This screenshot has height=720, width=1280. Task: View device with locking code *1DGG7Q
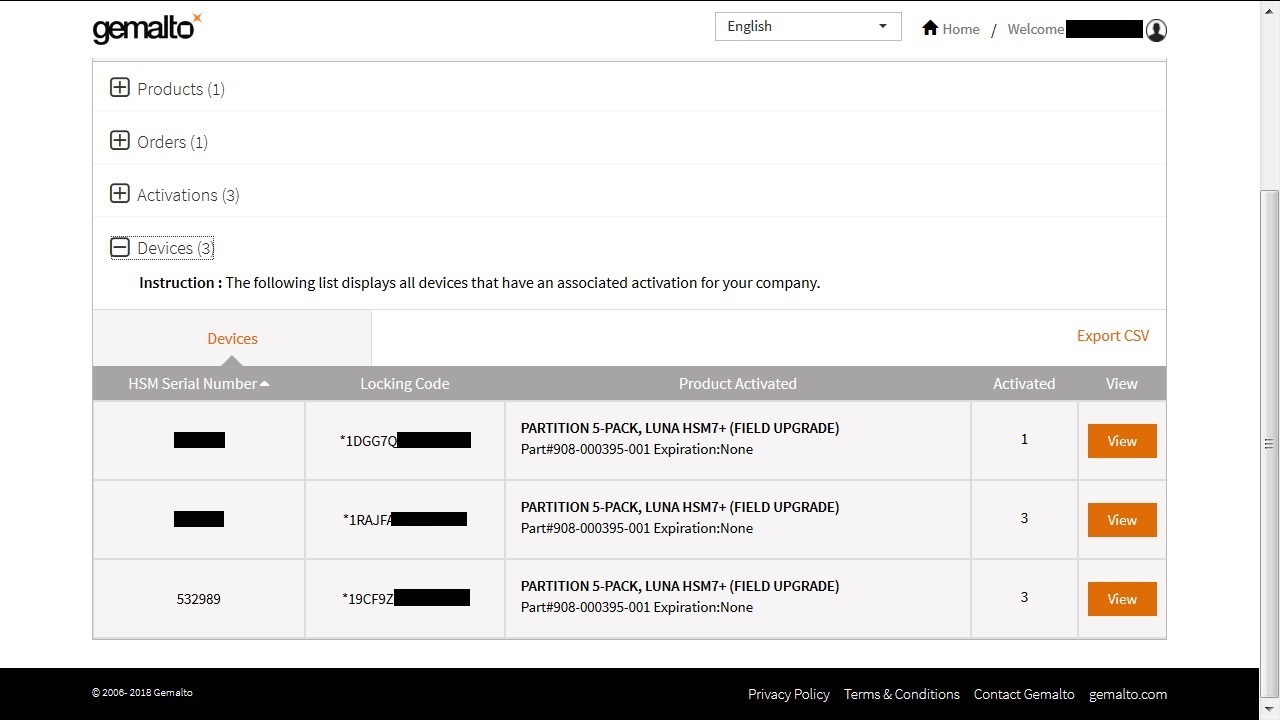(1121, 441)
